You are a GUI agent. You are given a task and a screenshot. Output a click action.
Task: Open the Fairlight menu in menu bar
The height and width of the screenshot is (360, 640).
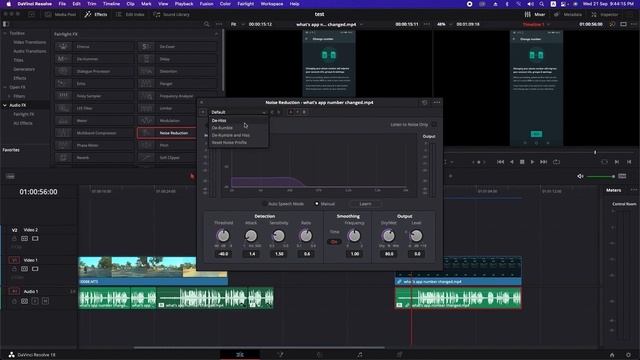(x=245, y=4)
